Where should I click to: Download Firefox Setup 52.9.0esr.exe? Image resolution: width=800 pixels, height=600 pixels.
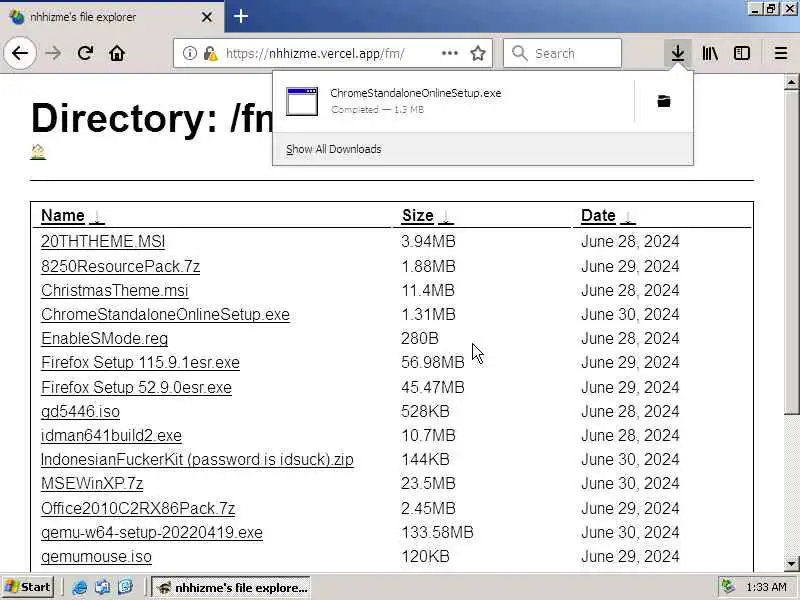click(136, 387)
